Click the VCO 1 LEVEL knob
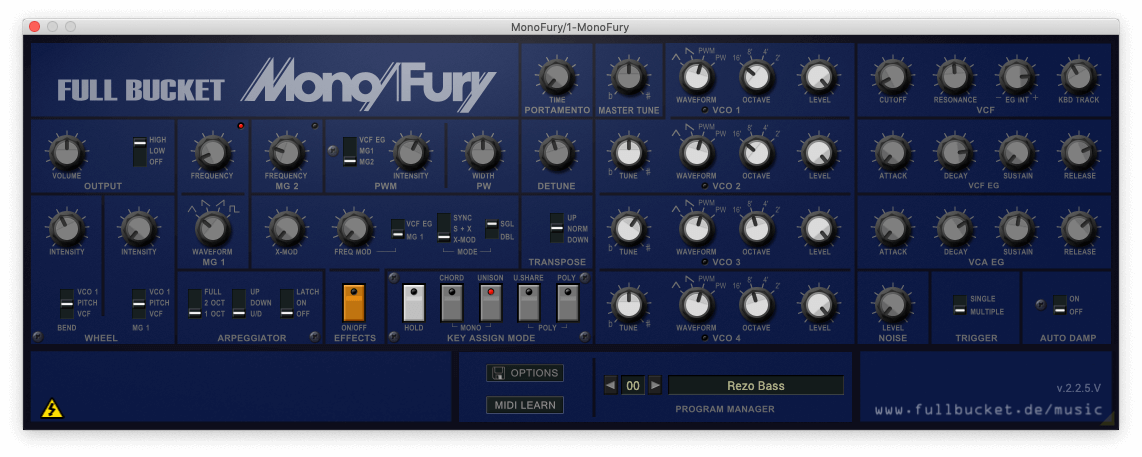 point(819,77)
